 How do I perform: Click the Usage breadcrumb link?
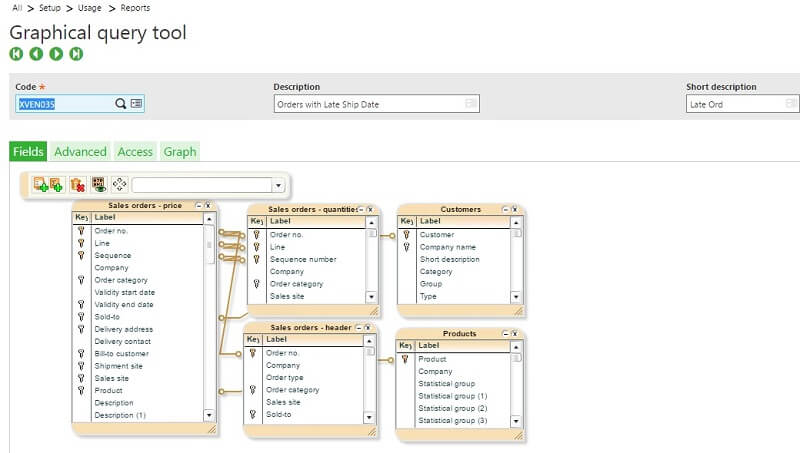(89, 8)
